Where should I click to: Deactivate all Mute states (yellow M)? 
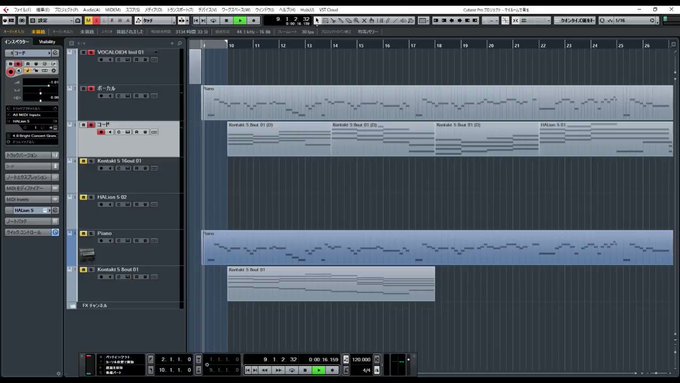[x=89, y=20]
